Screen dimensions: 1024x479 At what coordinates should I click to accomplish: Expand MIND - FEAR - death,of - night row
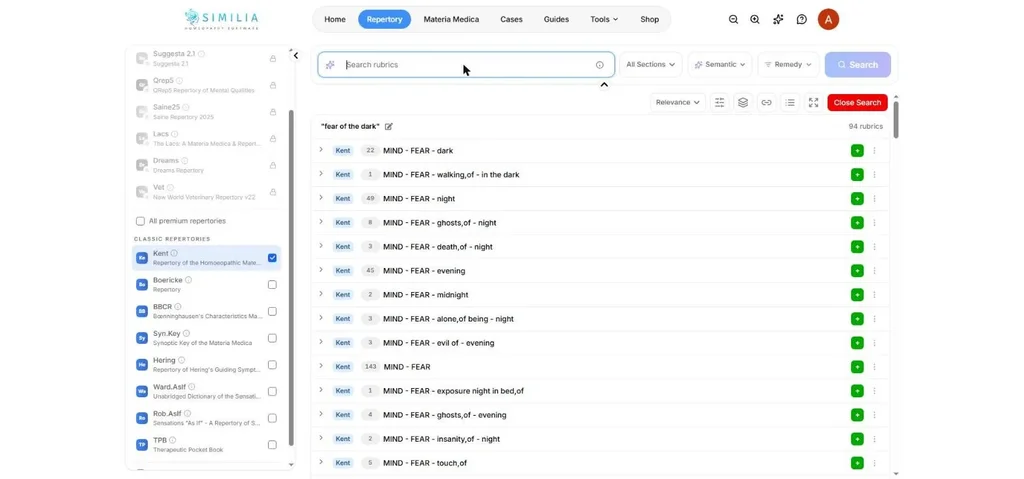(321, 246)
